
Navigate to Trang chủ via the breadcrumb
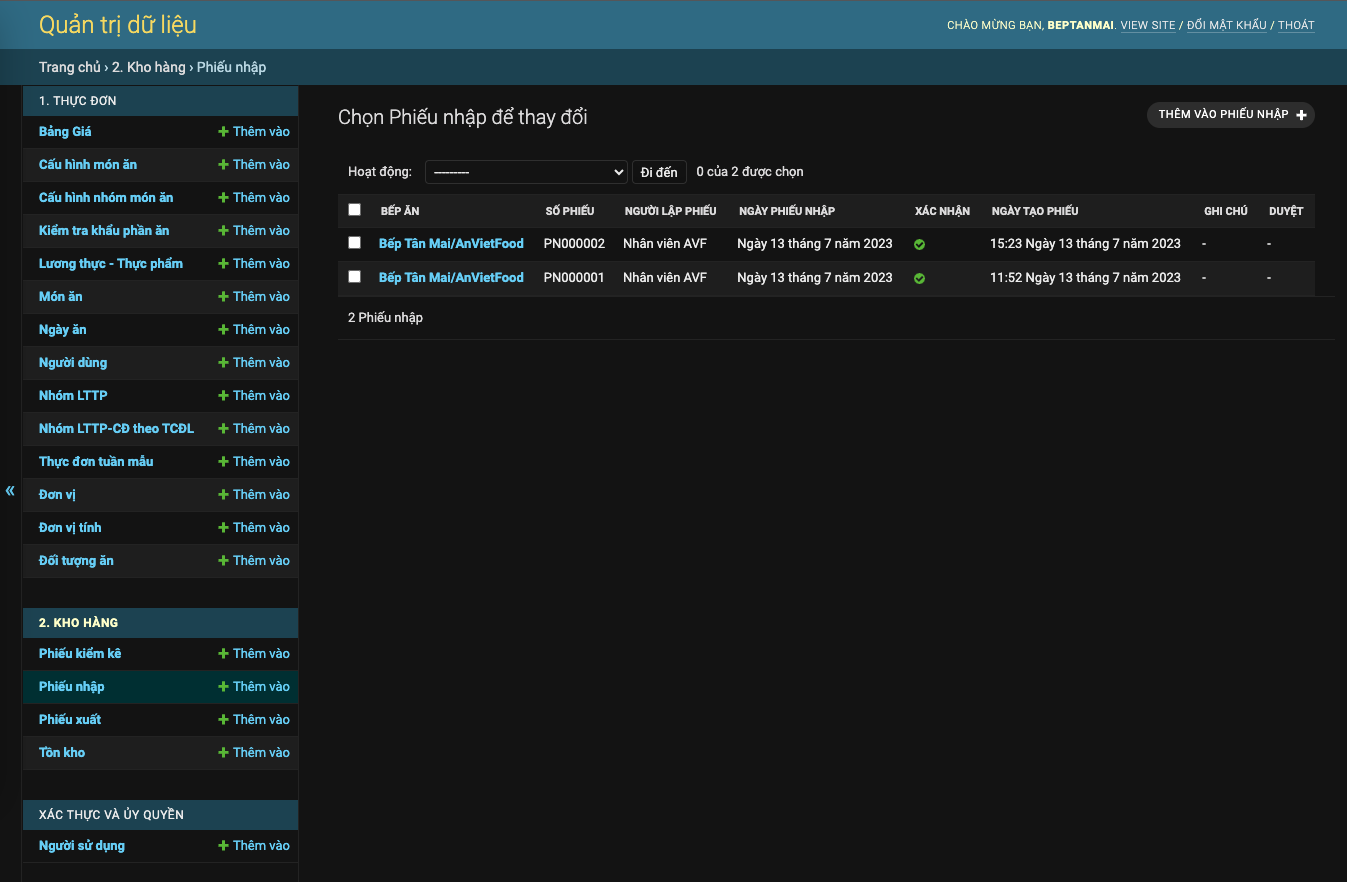(68, 67)
